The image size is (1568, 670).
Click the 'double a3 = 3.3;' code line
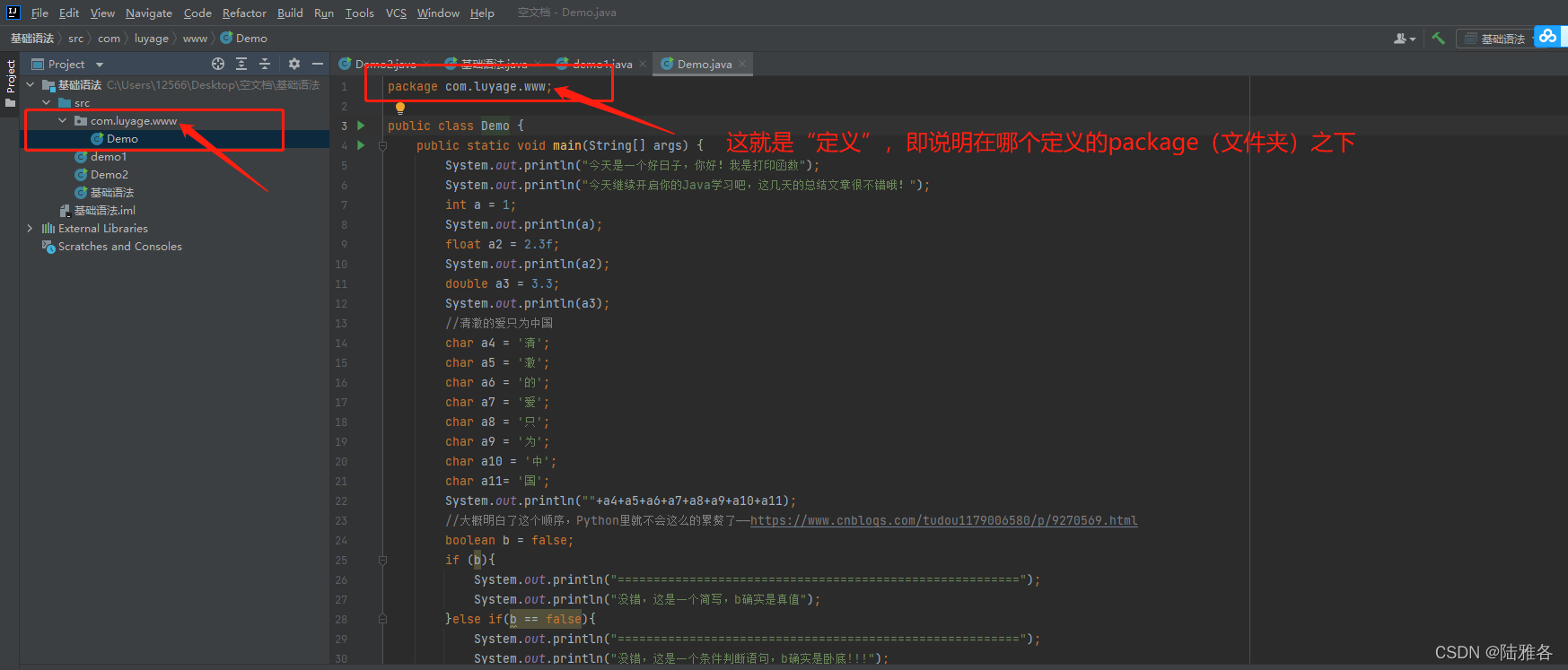pyautogui.click(x=502, y=283)
